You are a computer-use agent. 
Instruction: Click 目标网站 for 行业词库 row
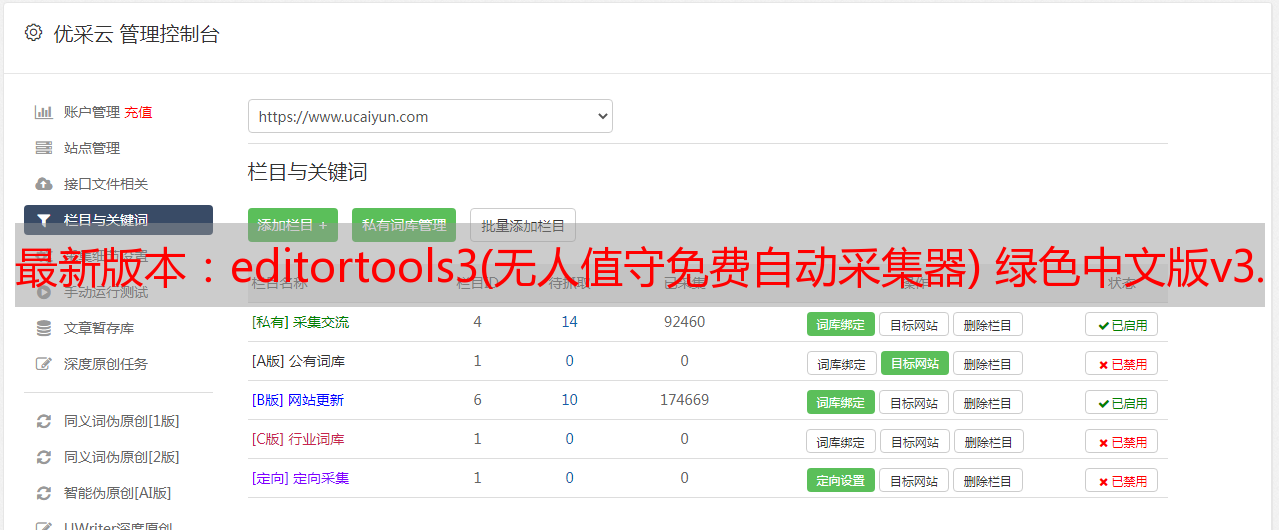(x=915, y=441)
